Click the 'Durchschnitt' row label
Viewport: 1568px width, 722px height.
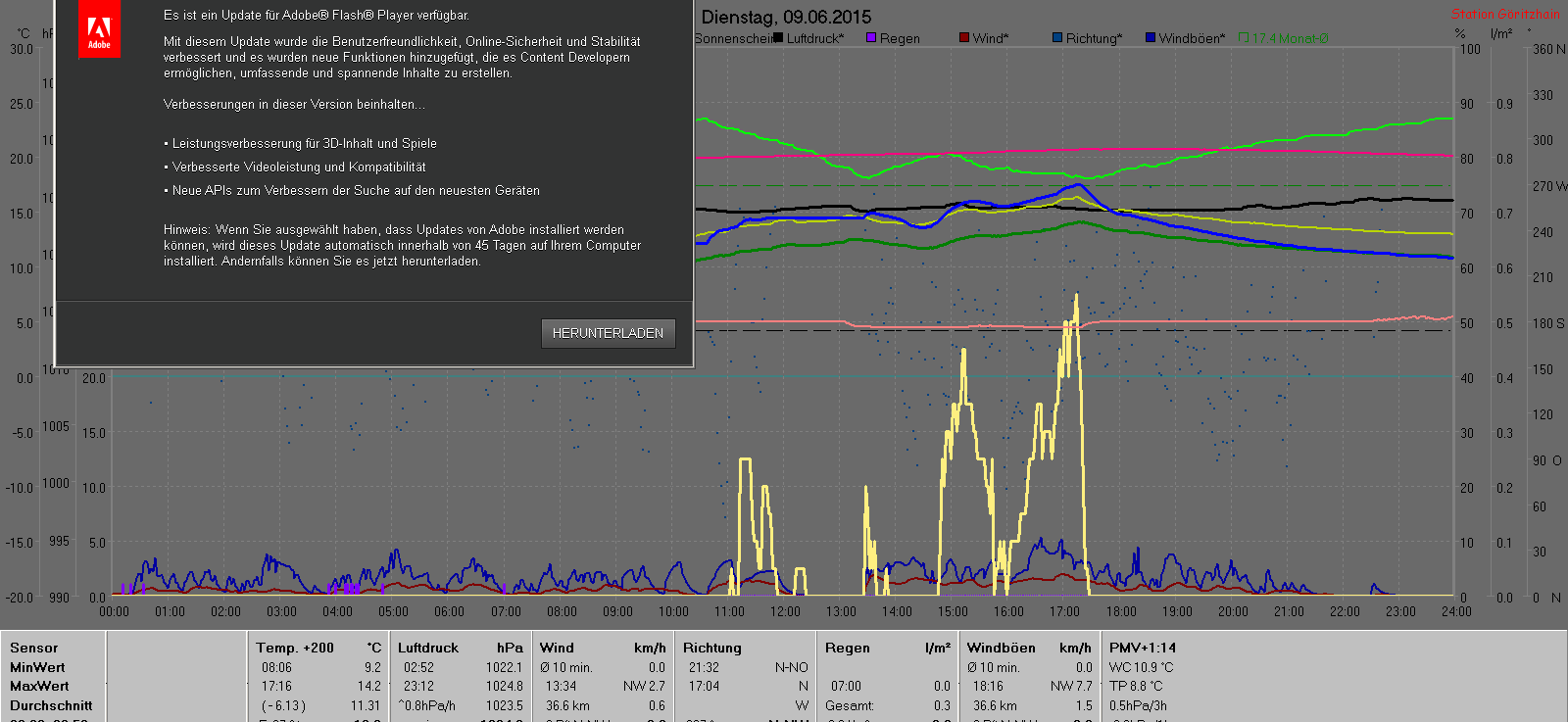click(x=51, y=705)
